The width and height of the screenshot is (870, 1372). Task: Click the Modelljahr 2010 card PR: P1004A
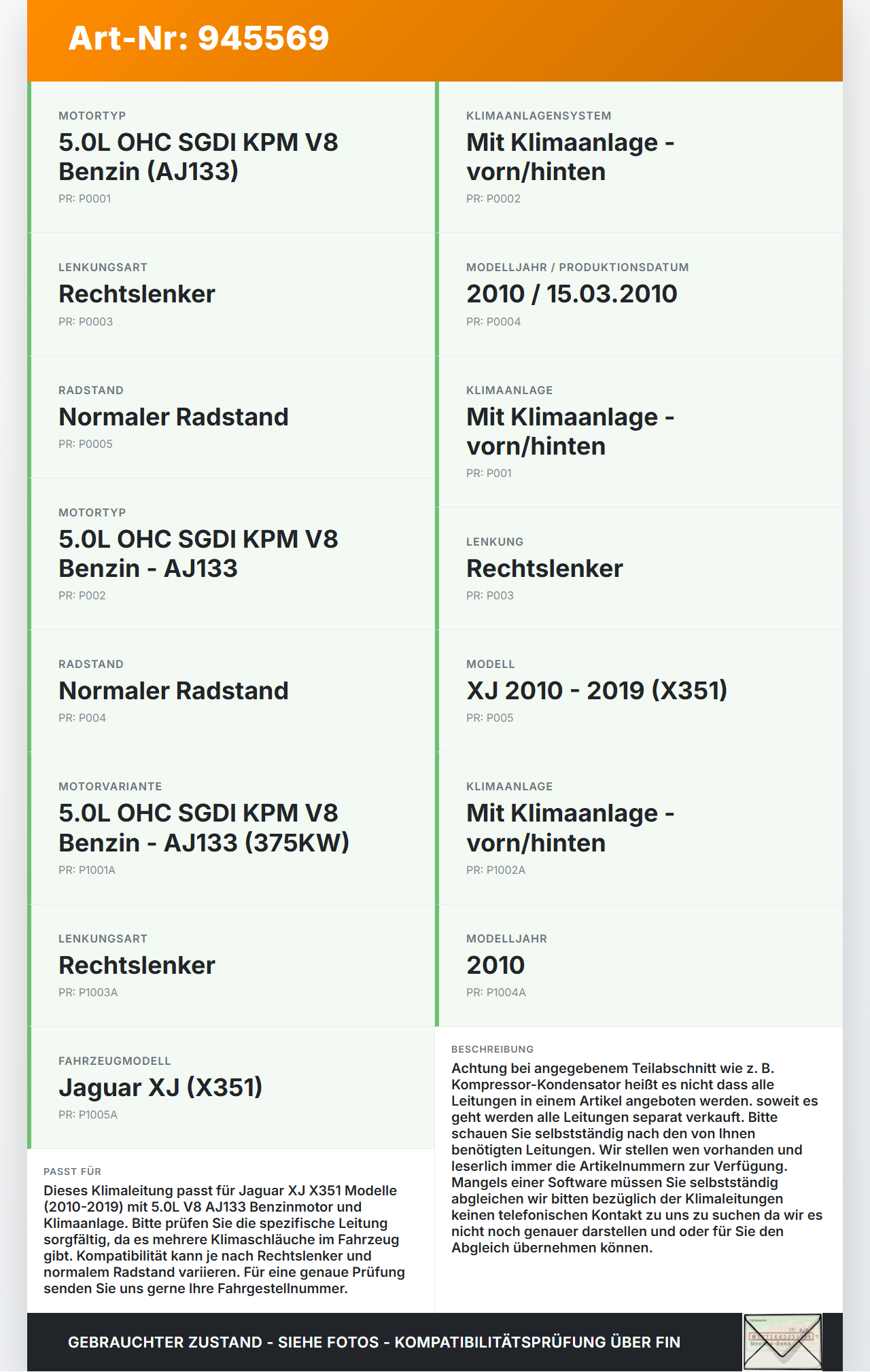(639, 966)
